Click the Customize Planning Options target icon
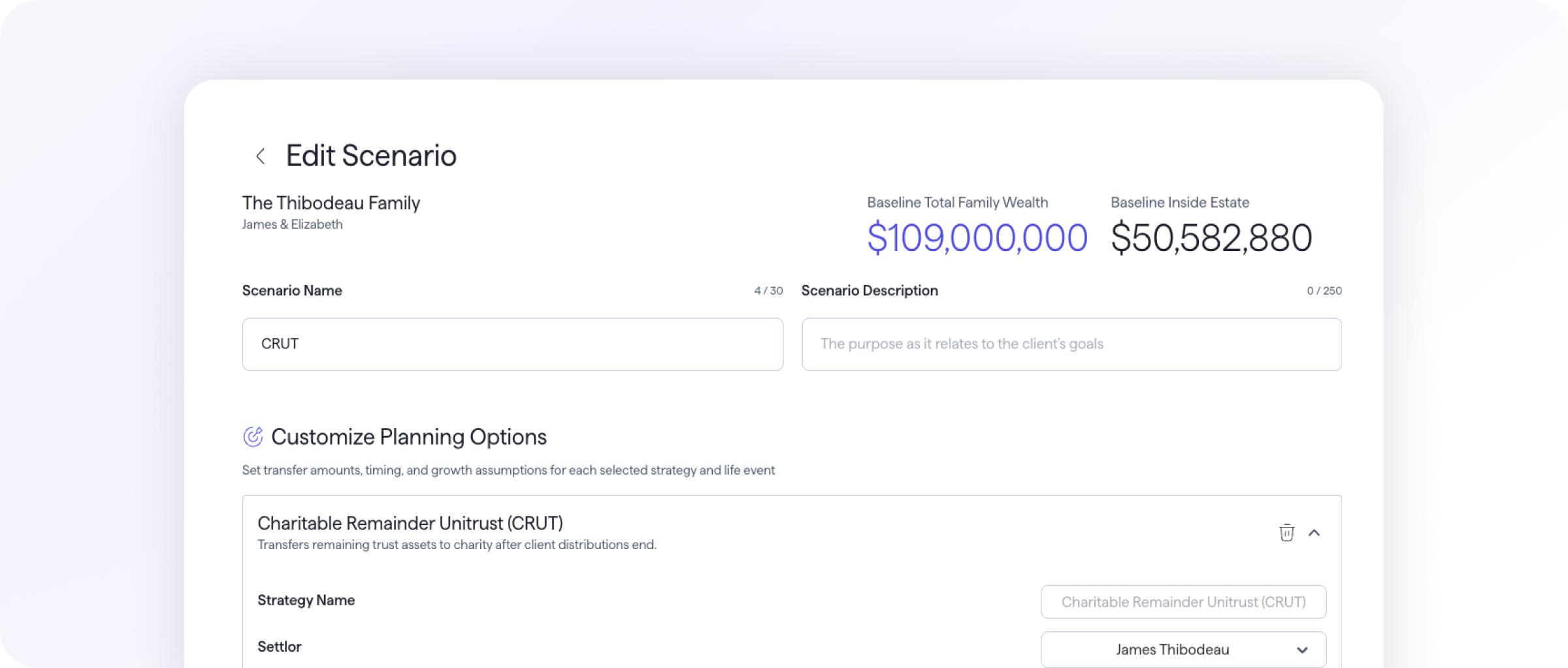This screenshot has height=668, width=1568. click(253, 437)
